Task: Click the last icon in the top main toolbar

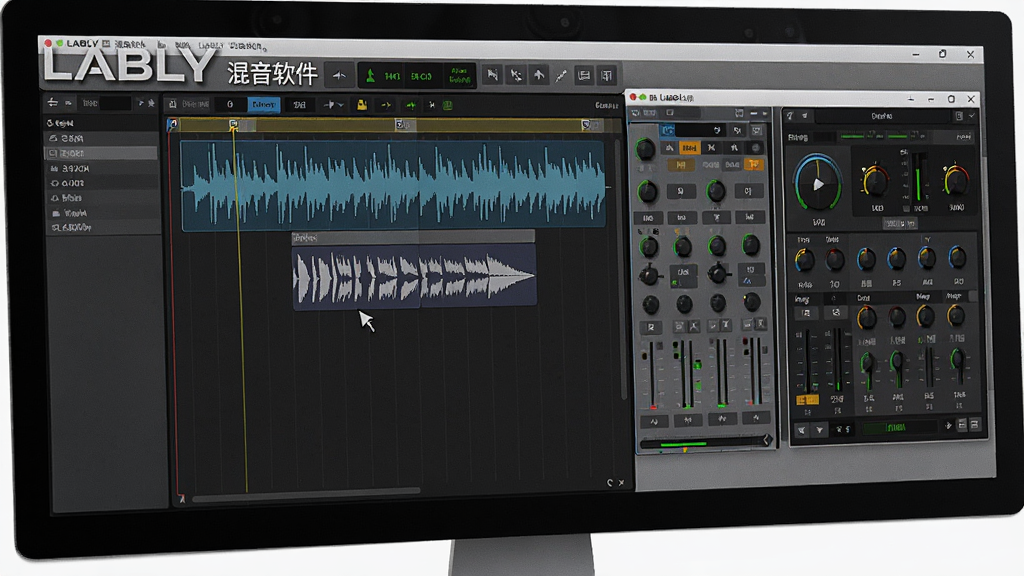Action: 607,76
